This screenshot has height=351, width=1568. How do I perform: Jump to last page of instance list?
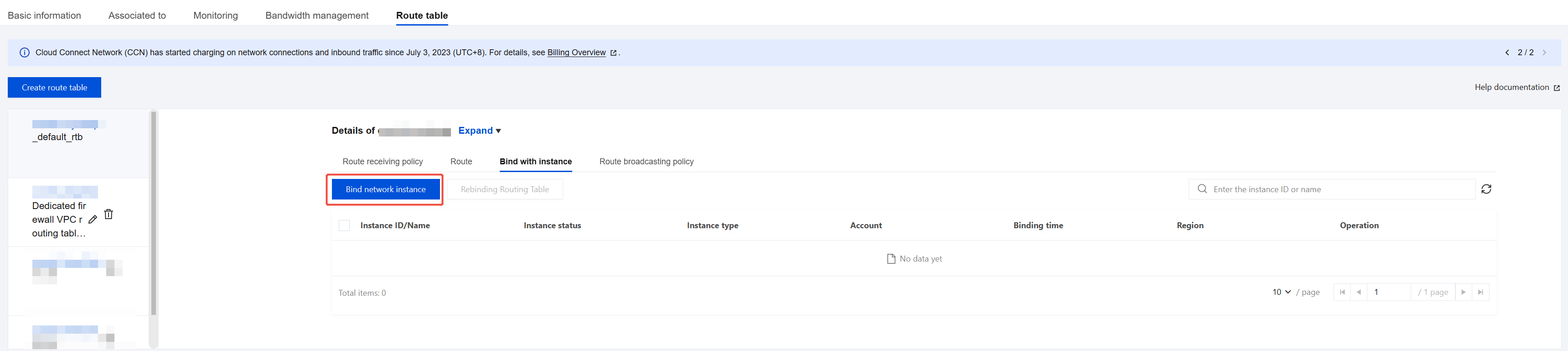(x=1480, y=293)
